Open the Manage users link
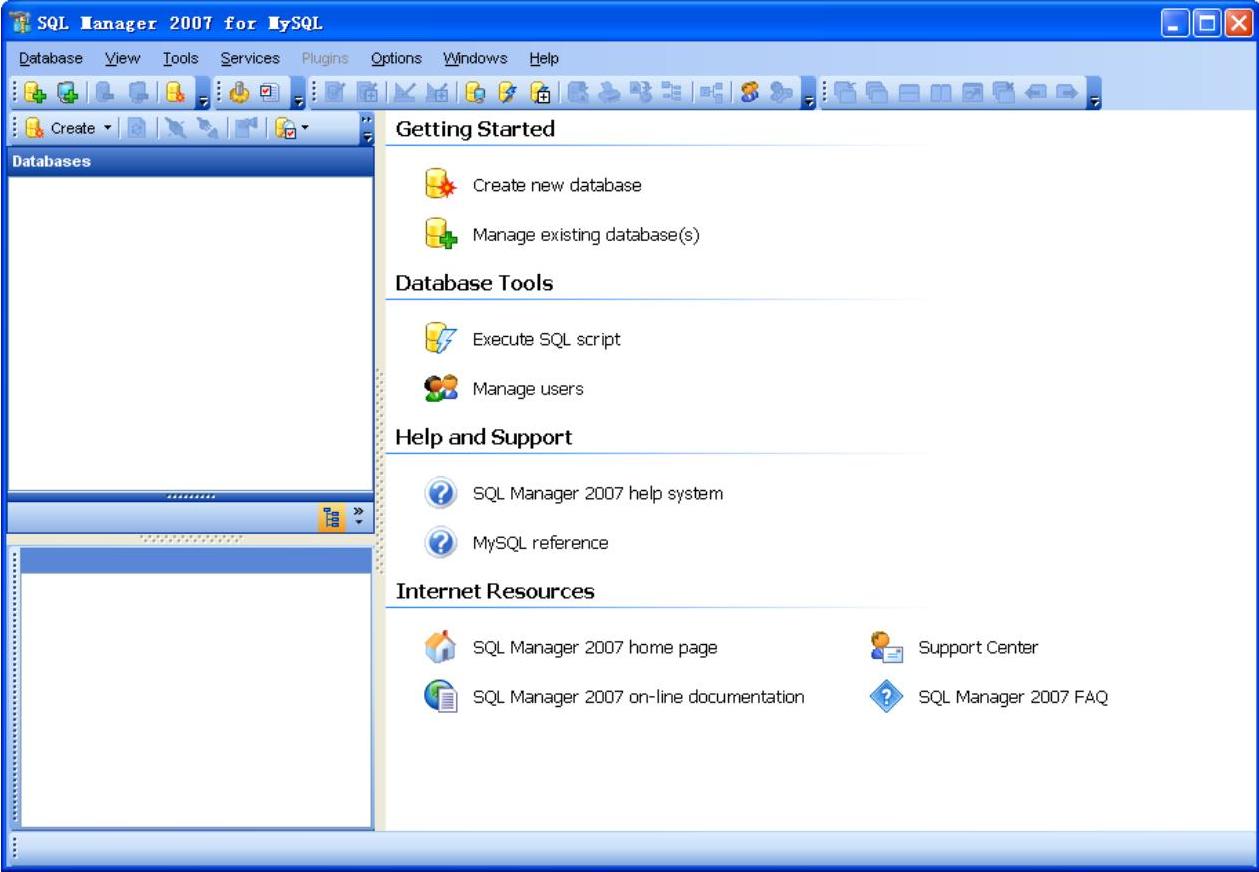 528,389
